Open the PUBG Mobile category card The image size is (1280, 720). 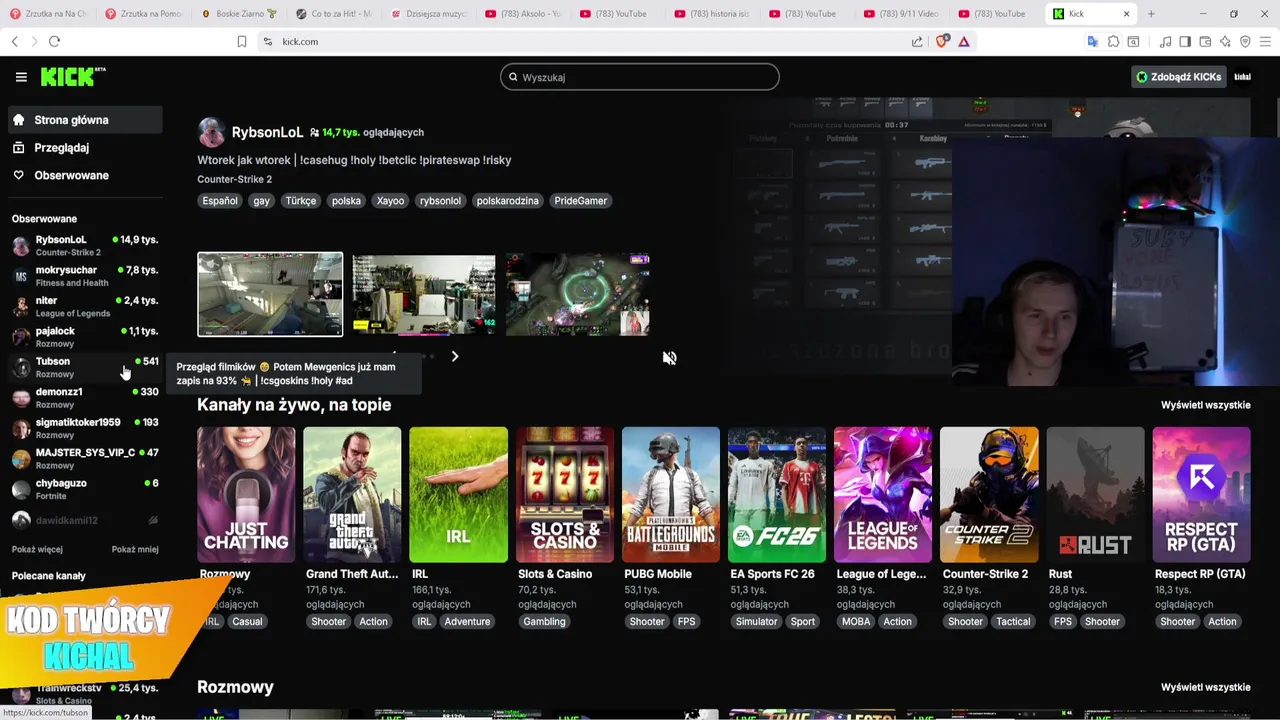671,495
